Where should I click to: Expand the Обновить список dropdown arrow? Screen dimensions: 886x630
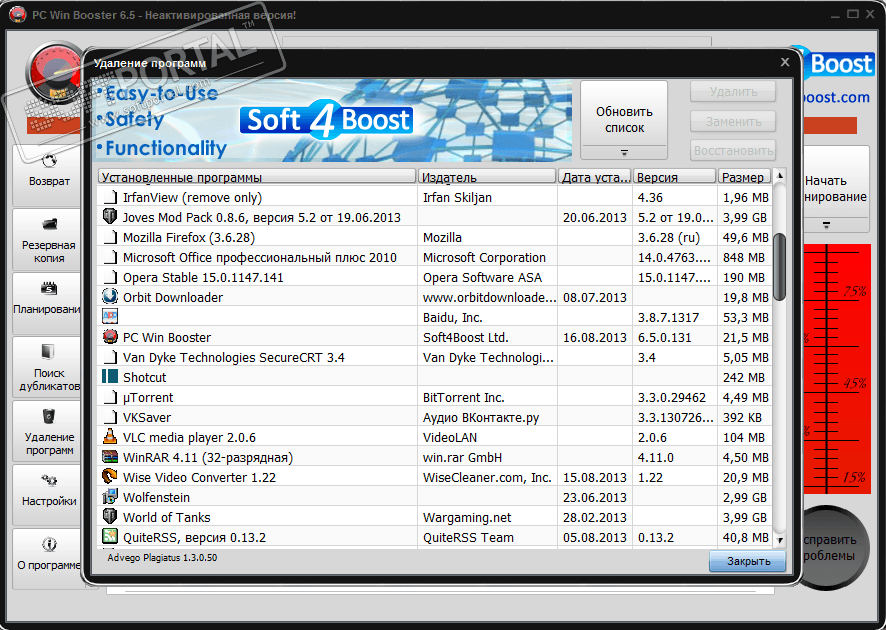[x=624, y=153]
